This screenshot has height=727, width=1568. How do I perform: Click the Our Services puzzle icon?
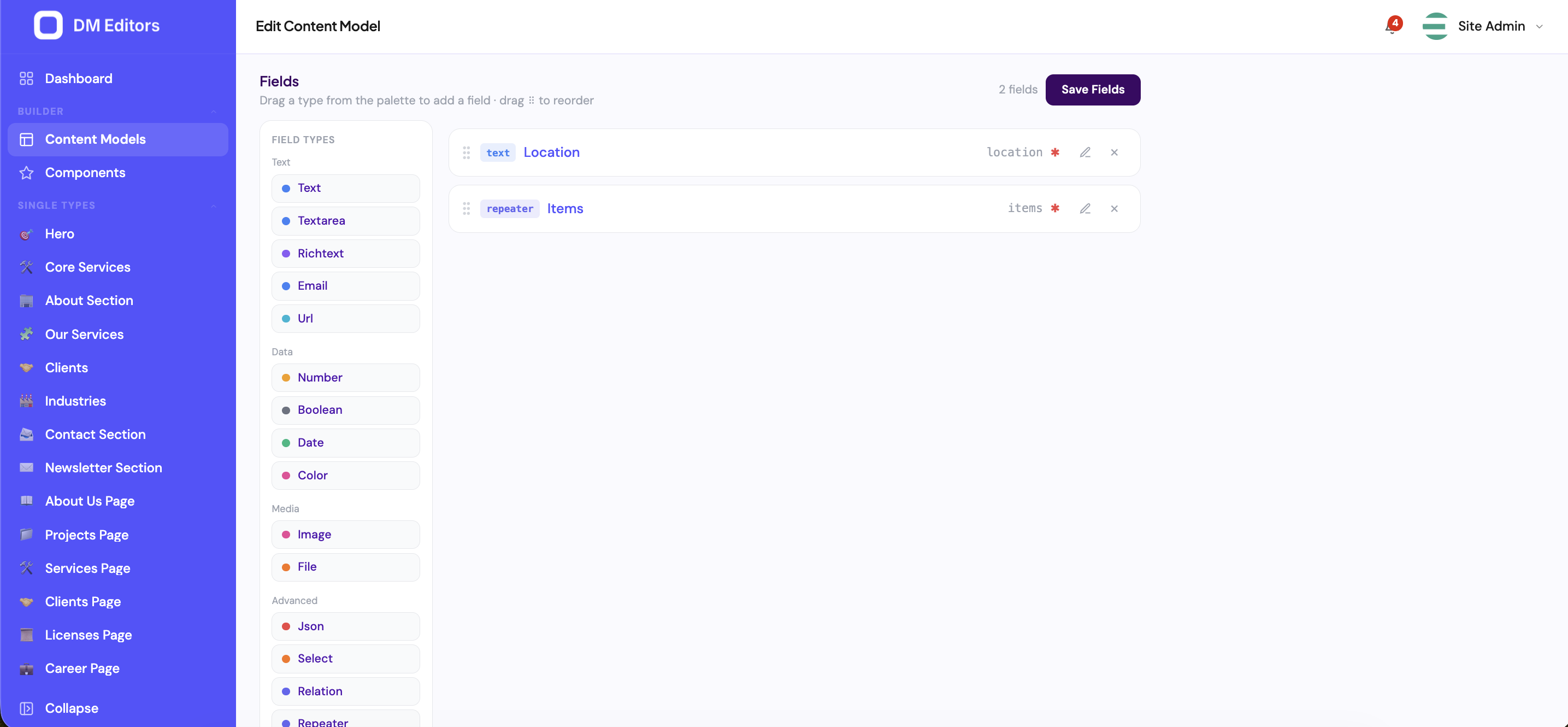tap(26, 335)
